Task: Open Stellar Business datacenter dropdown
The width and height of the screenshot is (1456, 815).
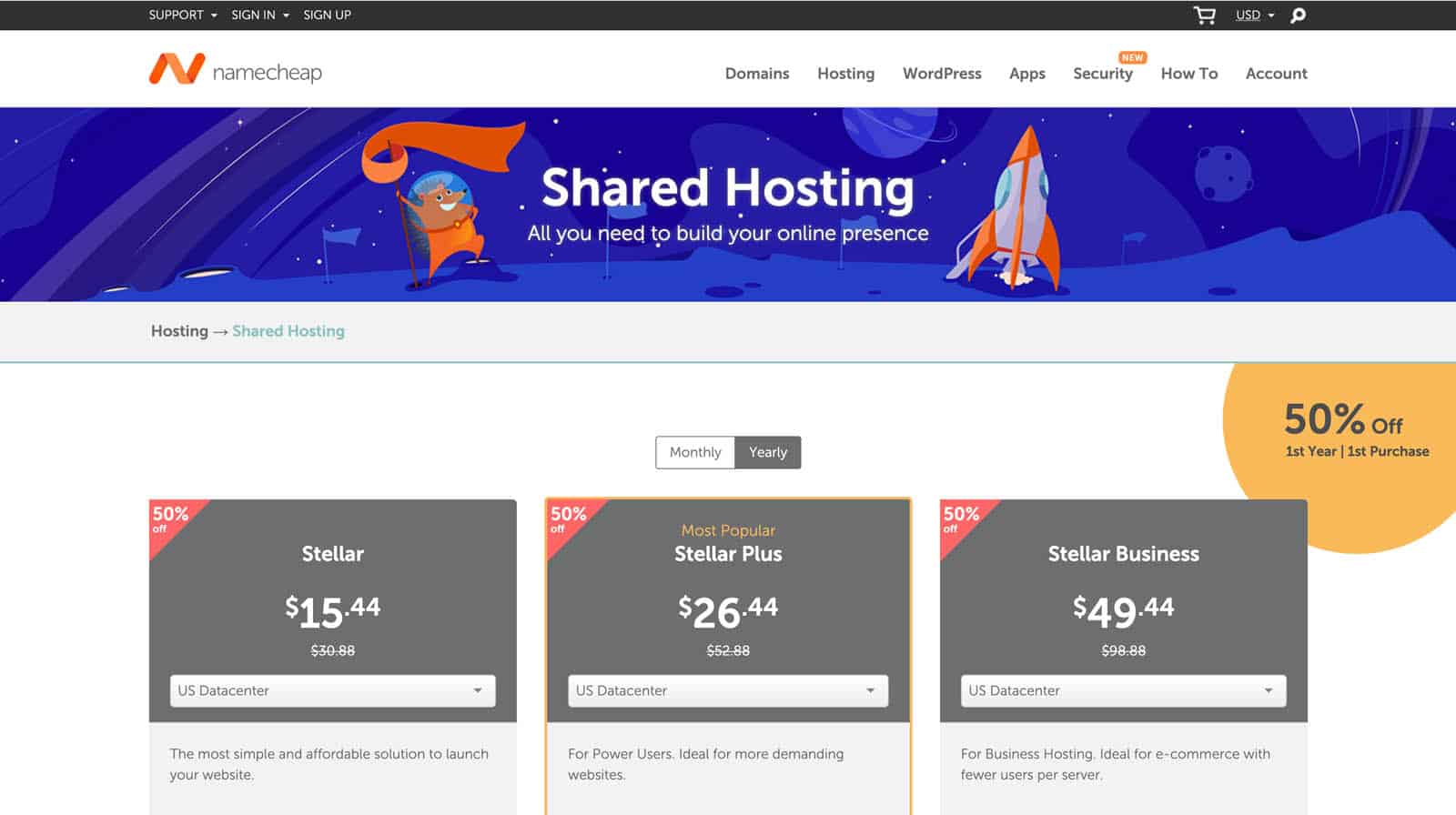Action: click(1123, 690)
